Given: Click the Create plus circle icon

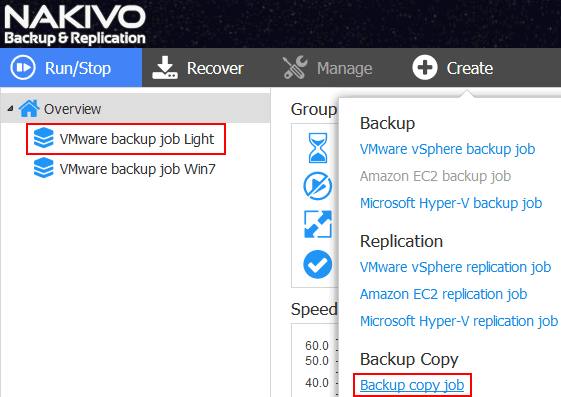Looking at the screenshot, I should pyautogui.click(x=425, y=67).
